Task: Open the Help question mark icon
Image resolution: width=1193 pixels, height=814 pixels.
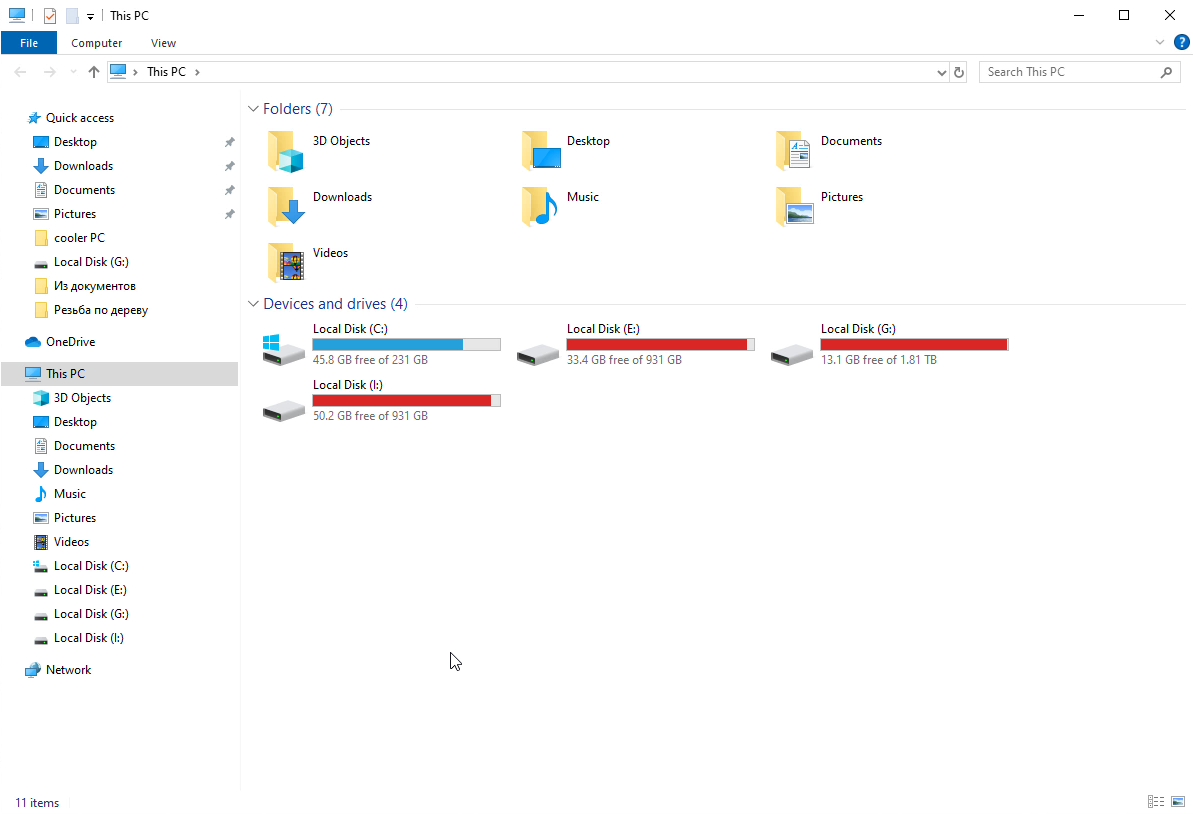Action: tap(1182, 43)
